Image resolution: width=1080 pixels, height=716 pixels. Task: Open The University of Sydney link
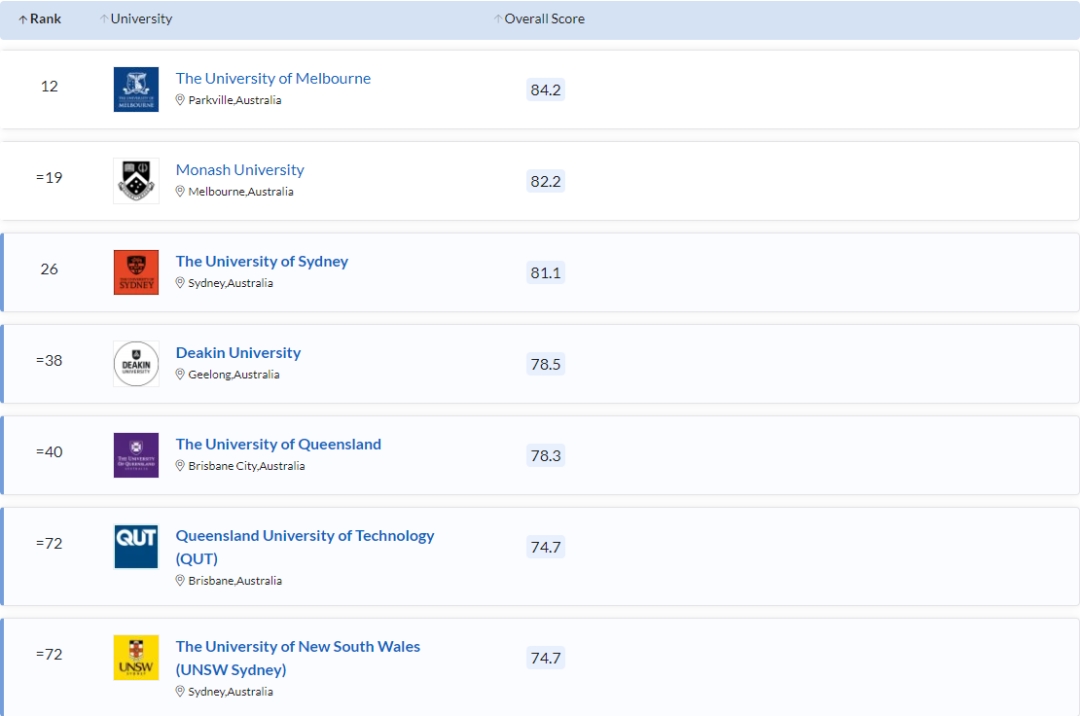point(262,261)
